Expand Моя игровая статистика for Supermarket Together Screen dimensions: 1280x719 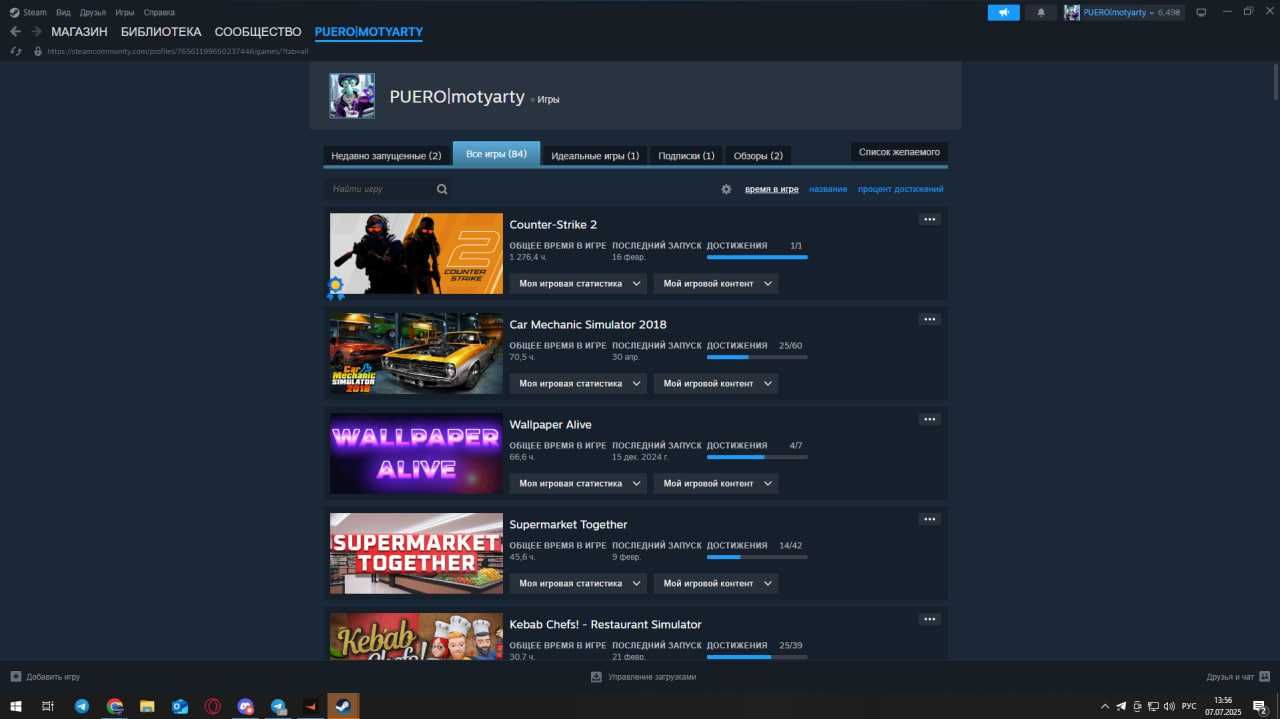(x=578, y=583)
